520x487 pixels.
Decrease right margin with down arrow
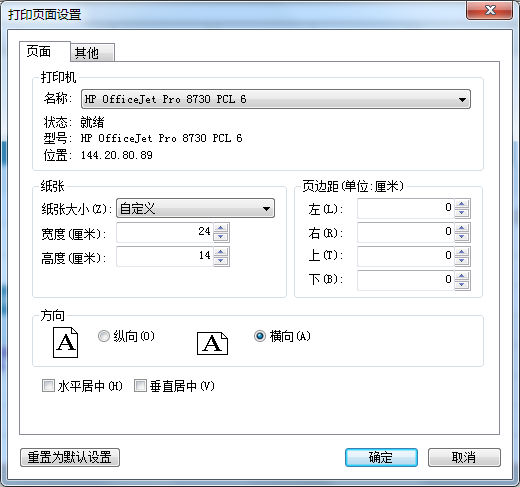462,237
